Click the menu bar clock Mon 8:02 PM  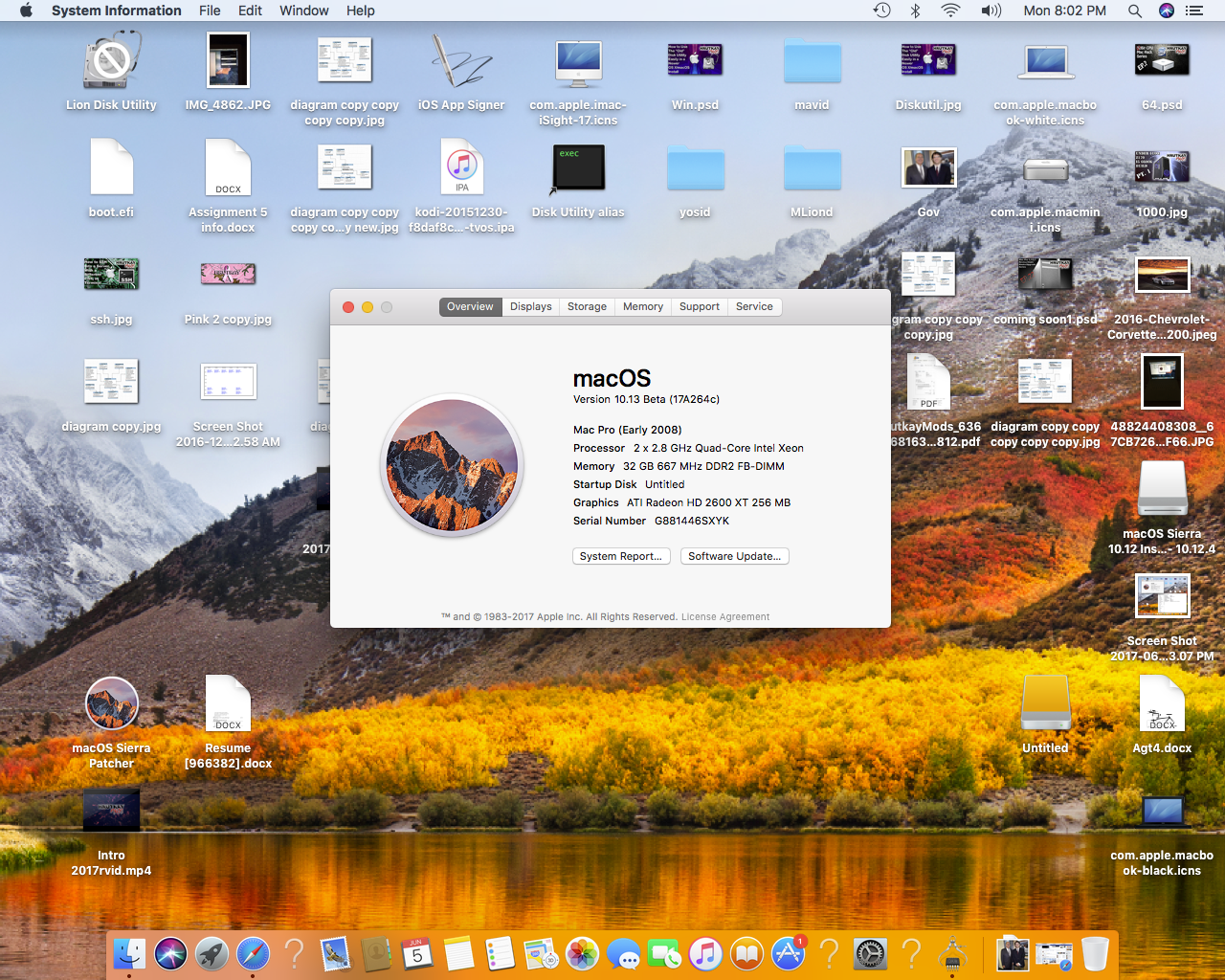point(1064,11)
